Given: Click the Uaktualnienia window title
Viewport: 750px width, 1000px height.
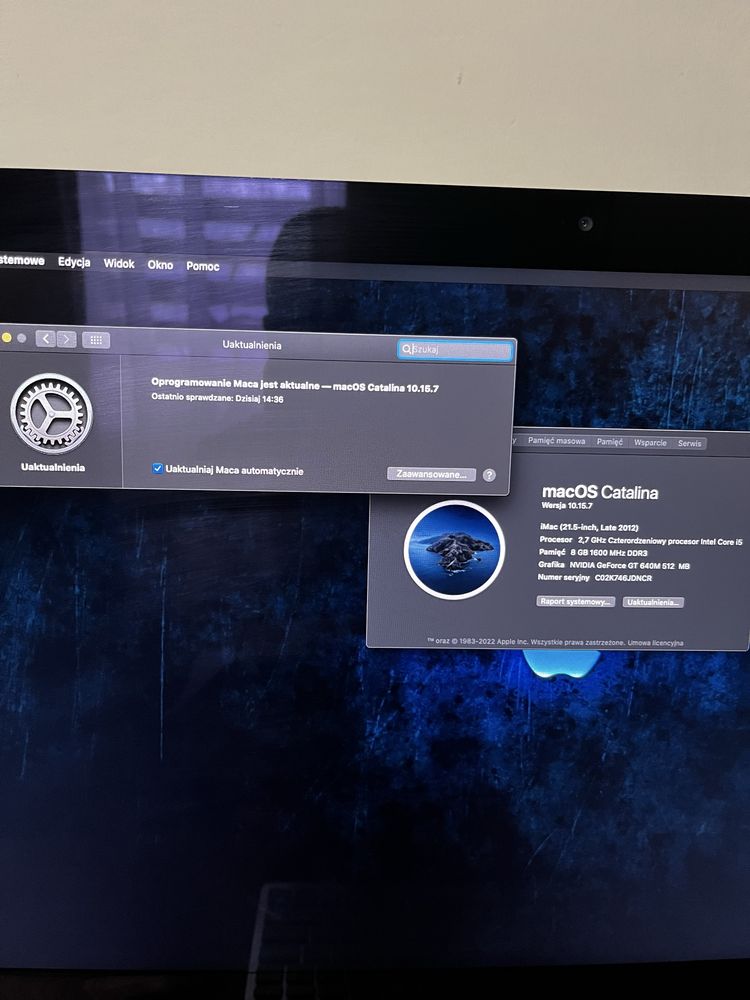Looking at the screenshot, I should click(252, 345).
